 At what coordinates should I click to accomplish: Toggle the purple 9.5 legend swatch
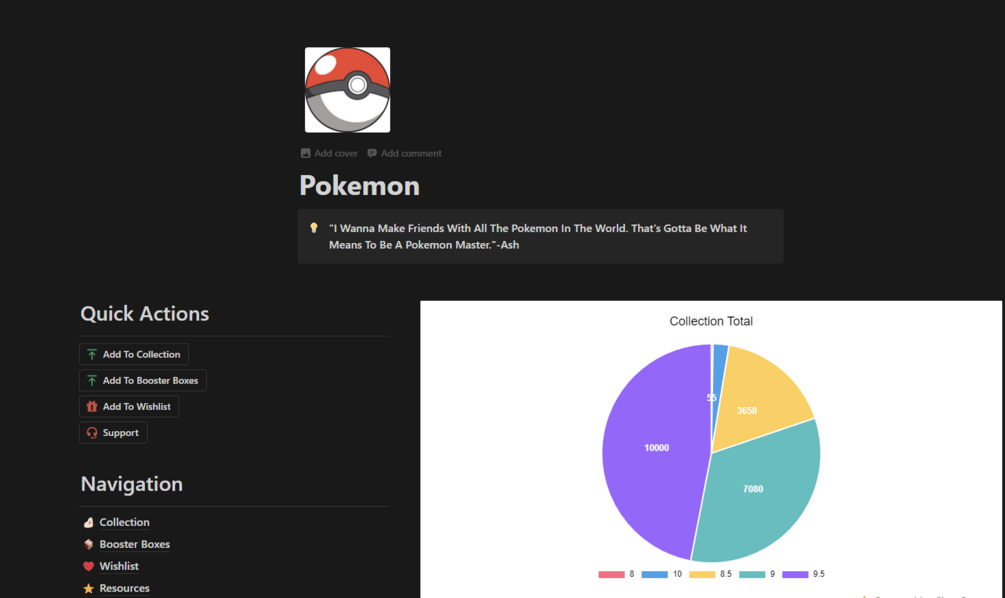click(795, 574)
